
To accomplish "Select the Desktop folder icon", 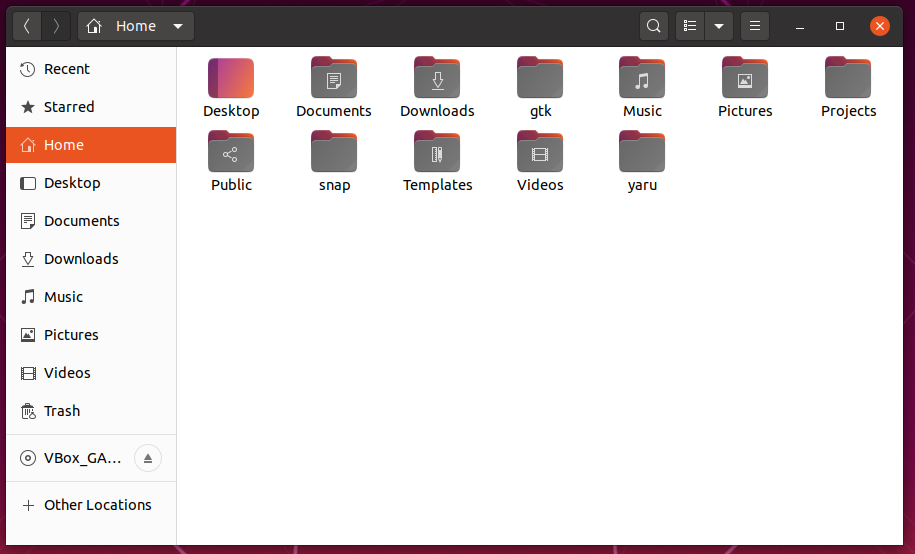I will (x=231, y=78).
